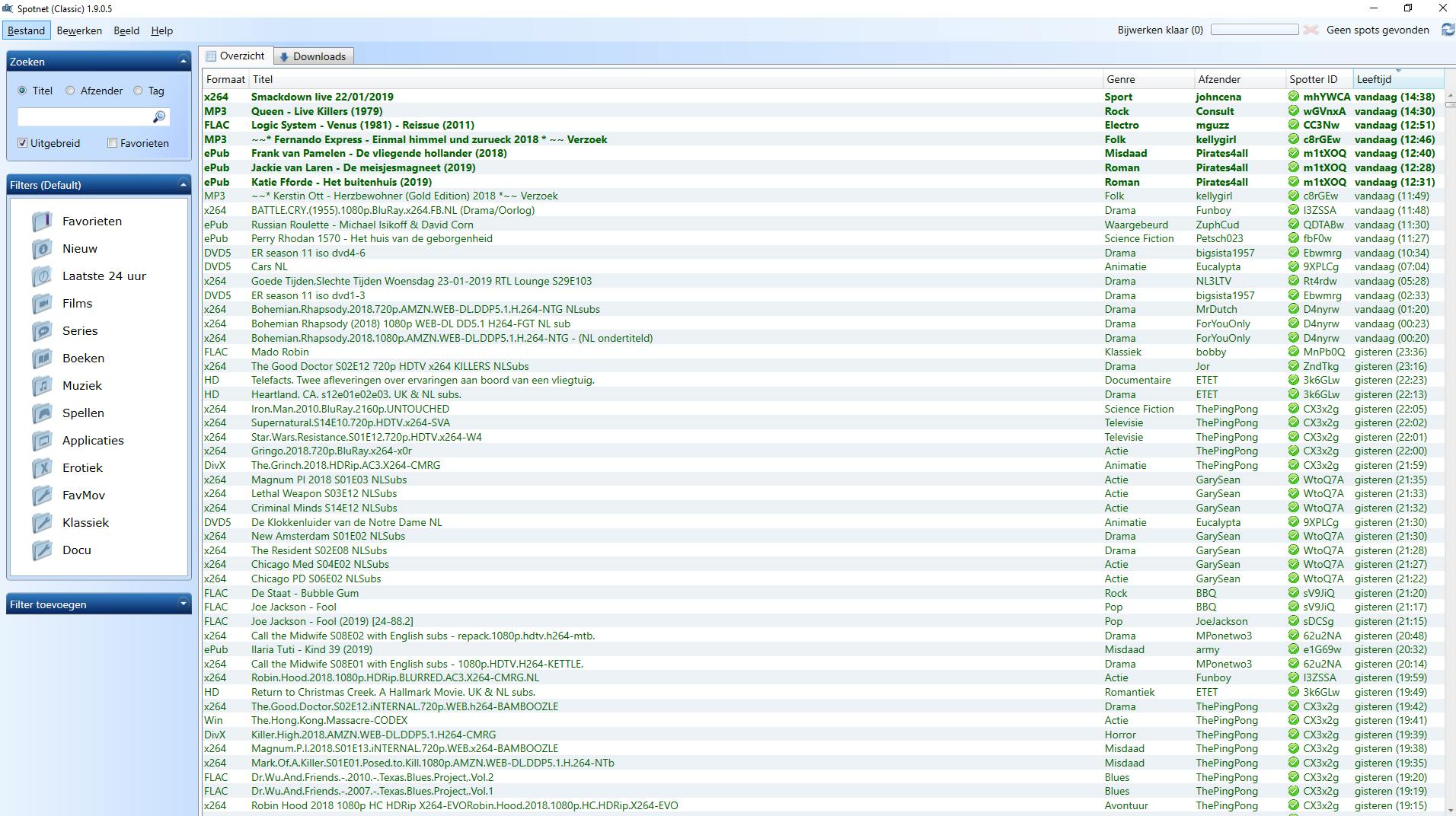Select the Laatste 24 uur clock icon

pos(43,276)
